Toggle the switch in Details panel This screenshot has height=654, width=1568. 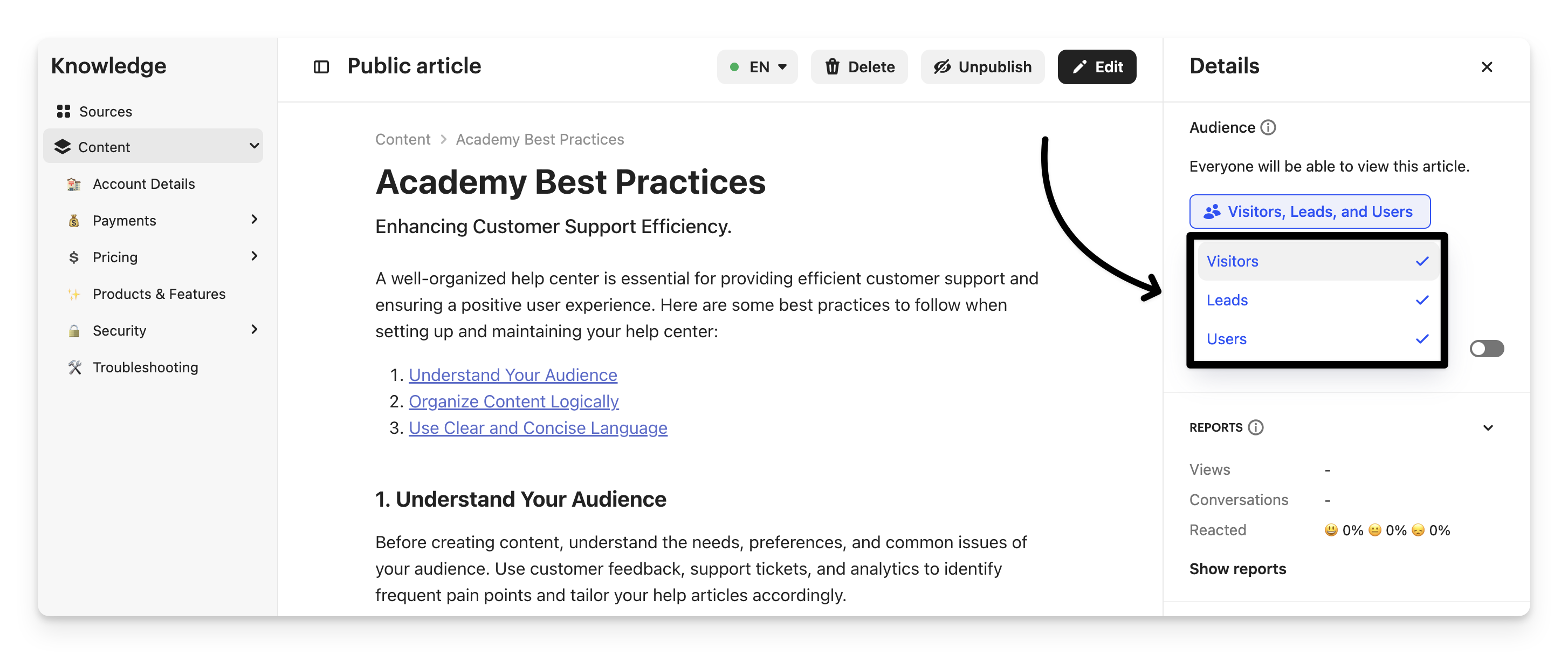1487,348
